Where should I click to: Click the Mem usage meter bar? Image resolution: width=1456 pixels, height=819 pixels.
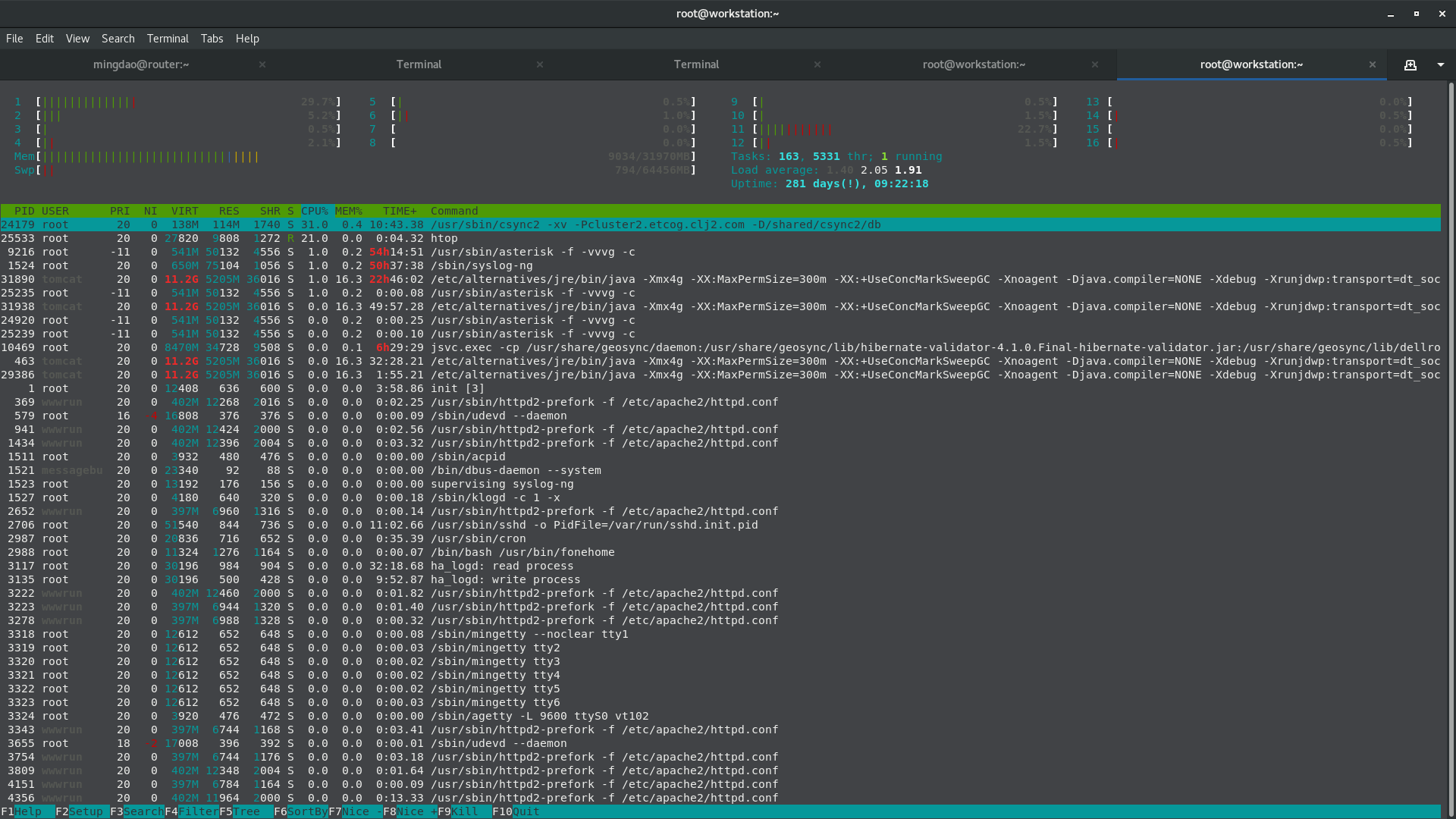click(x=355, y=156)
